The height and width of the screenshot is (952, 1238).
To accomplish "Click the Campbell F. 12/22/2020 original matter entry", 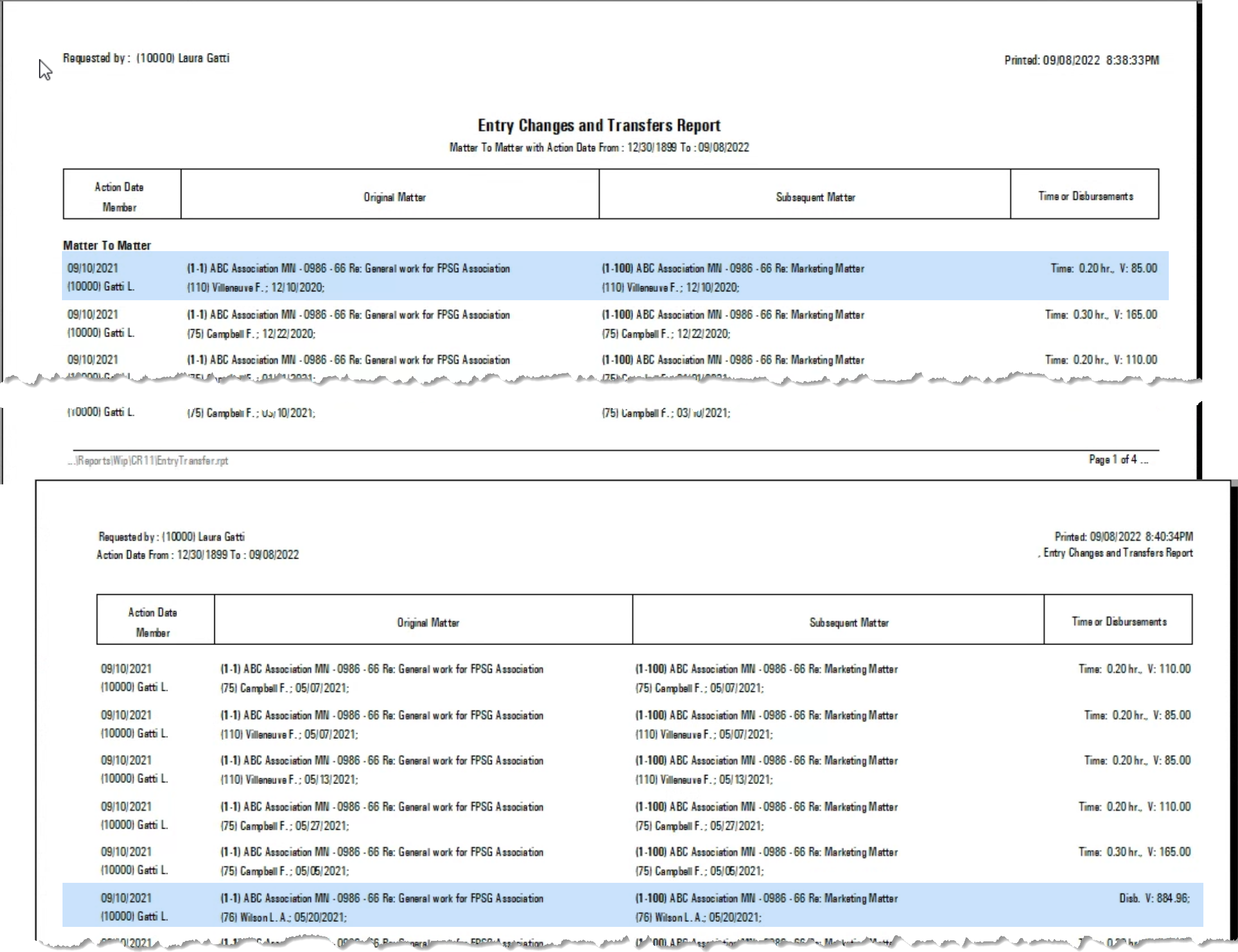I will coord(349,324).
